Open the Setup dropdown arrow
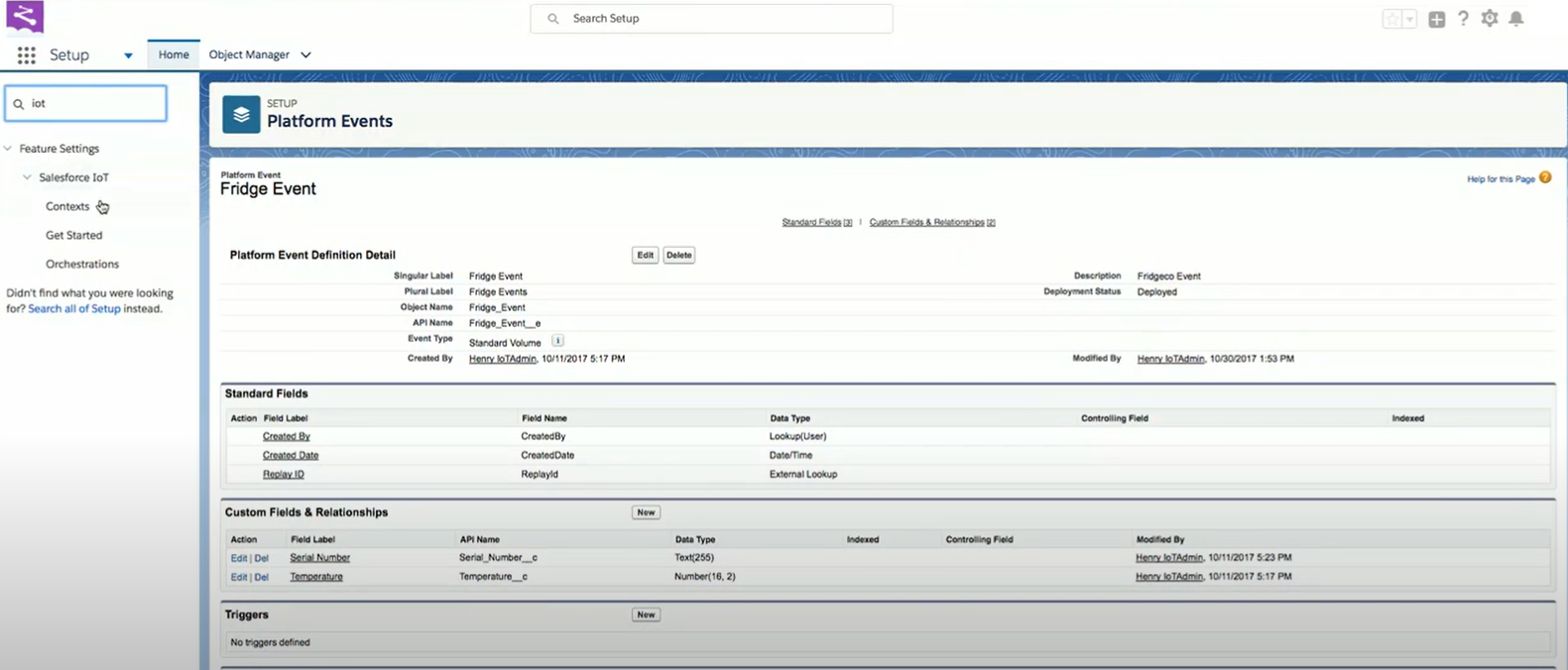 click(128, 56)
